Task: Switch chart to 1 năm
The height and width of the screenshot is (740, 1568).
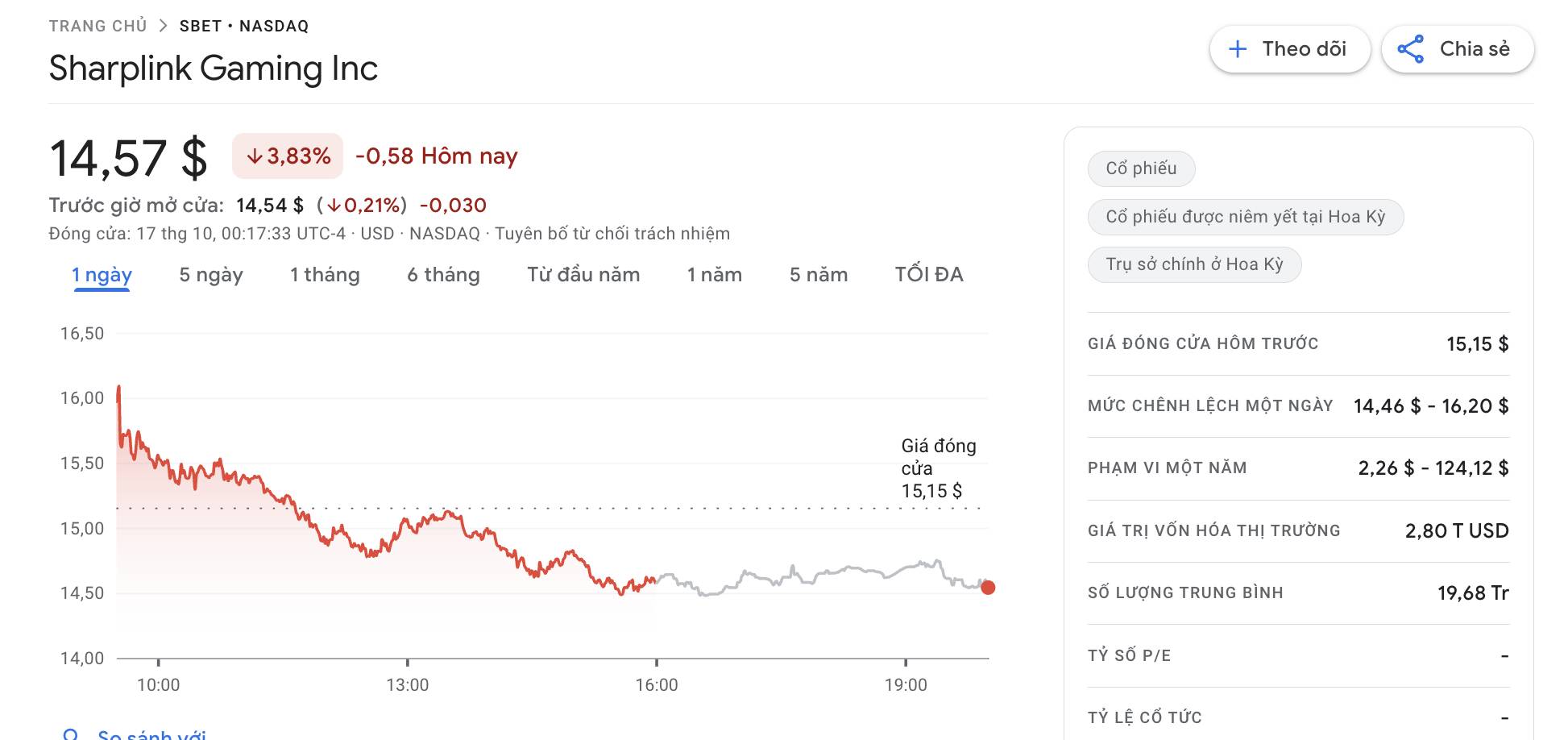Action: click(714, 275)
